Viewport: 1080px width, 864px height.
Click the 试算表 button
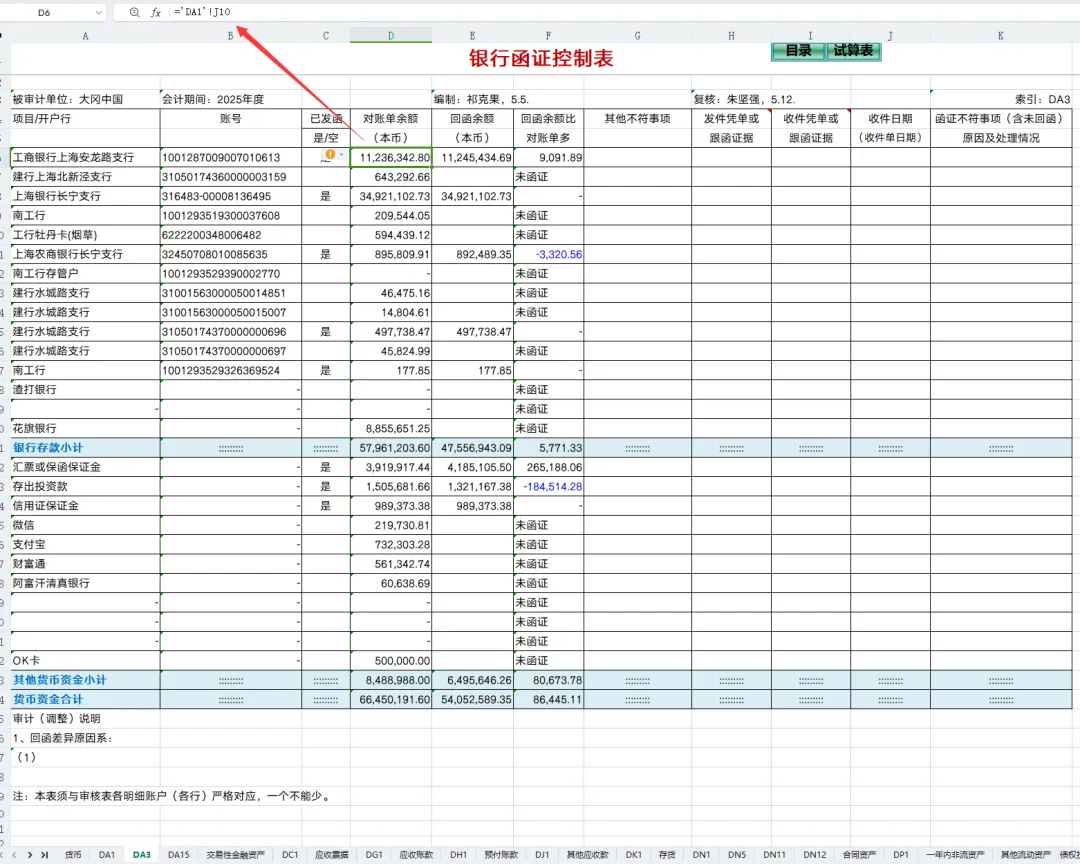[x=853, y=51]
